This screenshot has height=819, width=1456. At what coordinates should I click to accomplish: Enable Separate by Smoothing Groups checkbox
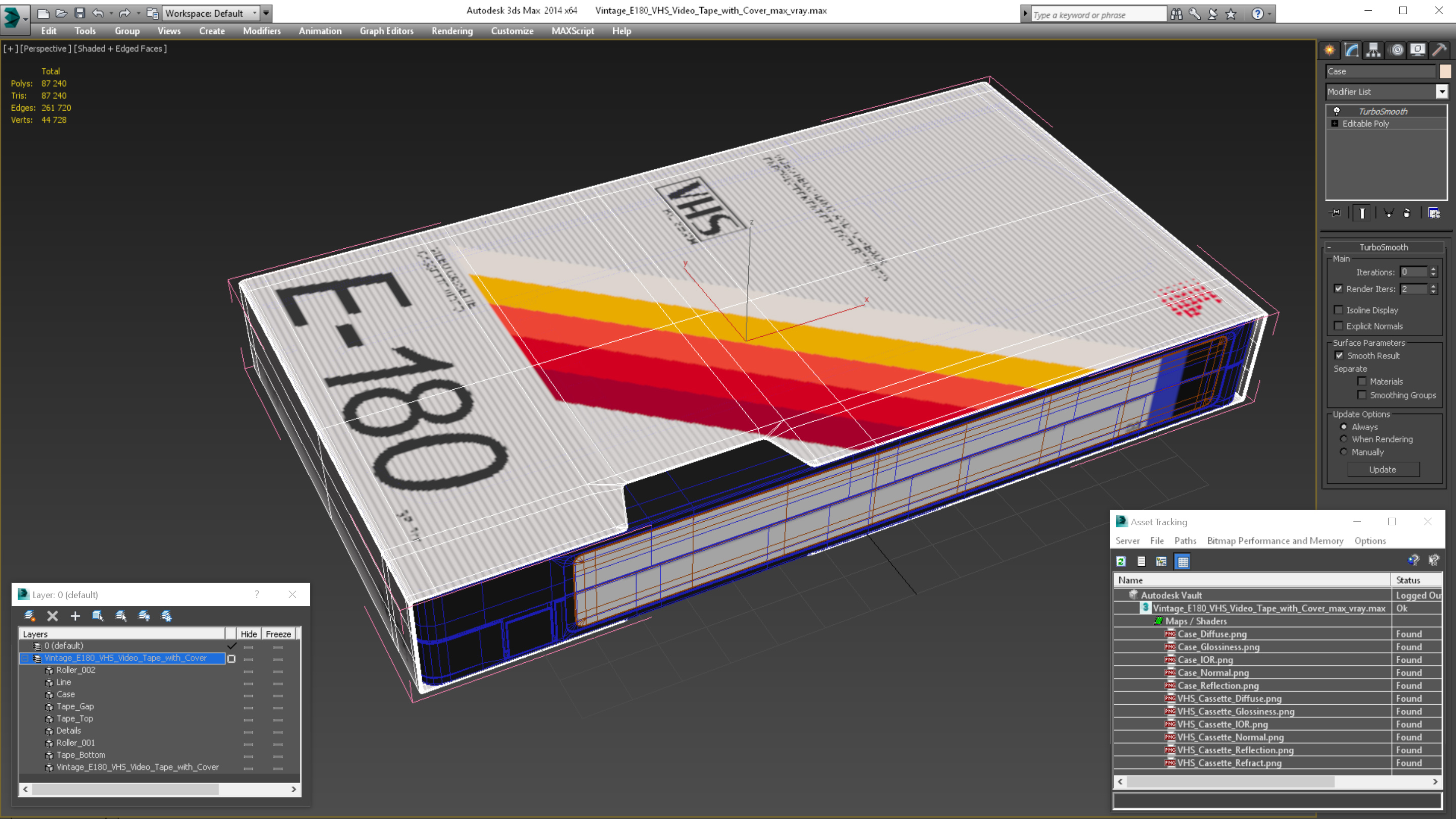pyautogui.click(x=1362, y=395)
